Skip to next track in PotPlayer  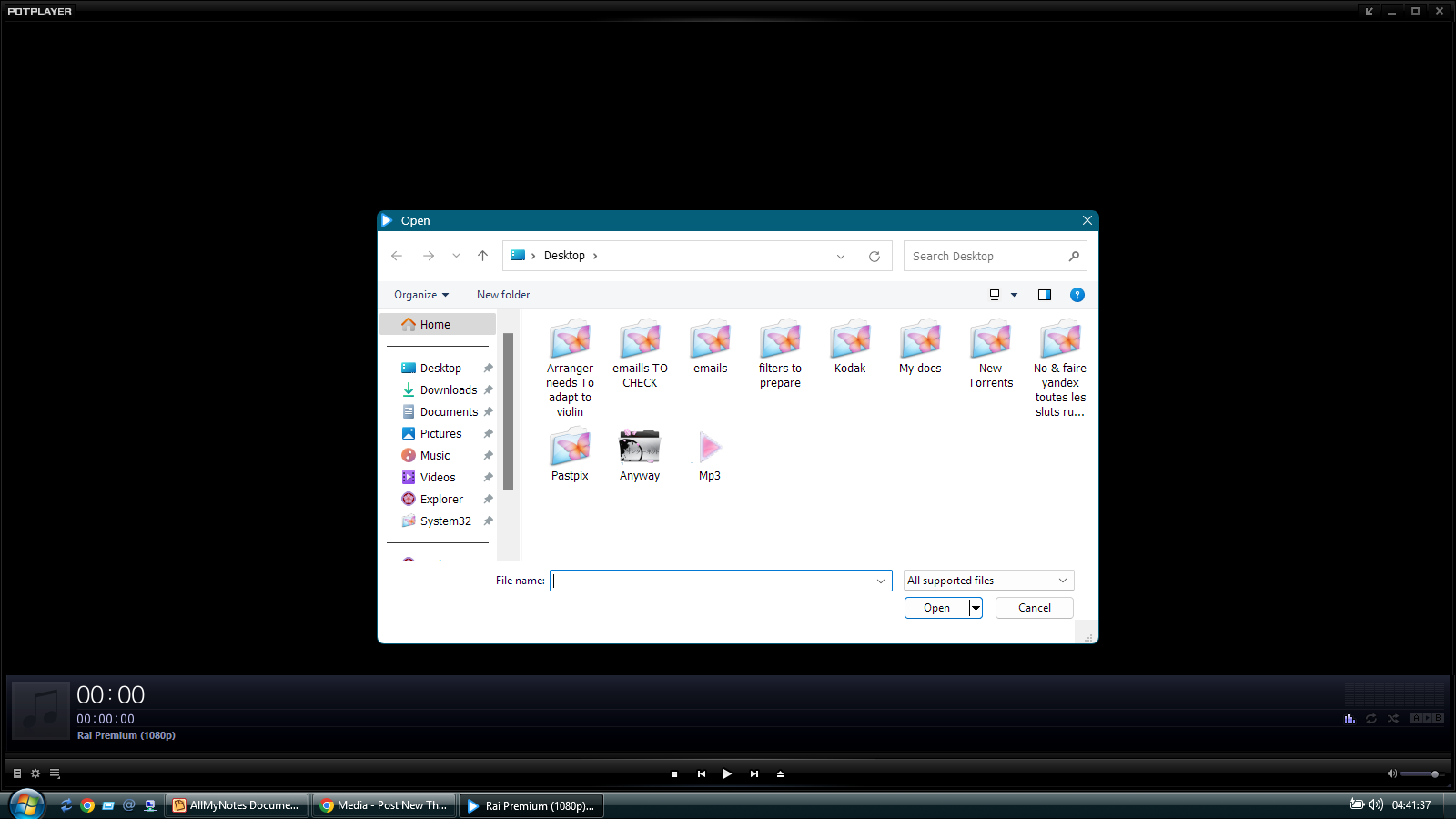pos(754,774)
